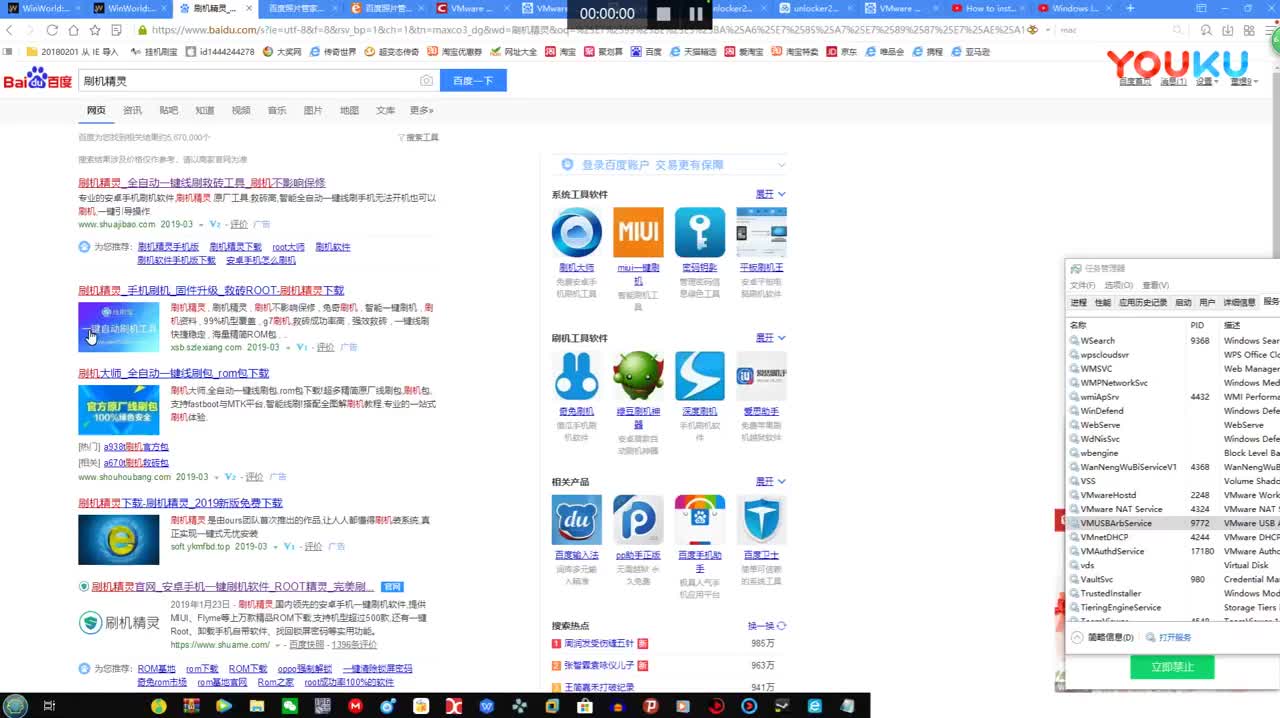Click the browser back arrow

tap(9, 30)
